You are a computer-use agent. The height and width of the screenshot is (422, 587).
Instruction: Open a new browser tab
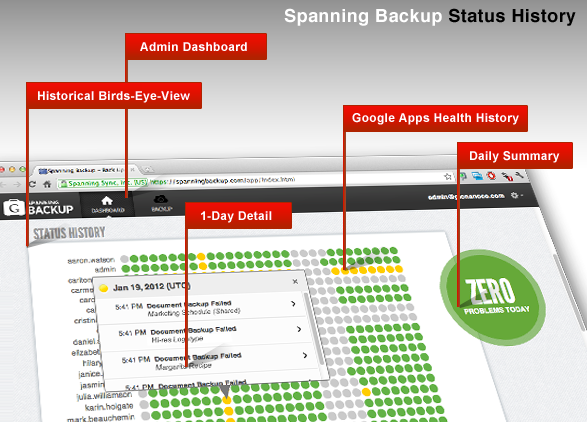pos(148,169)
